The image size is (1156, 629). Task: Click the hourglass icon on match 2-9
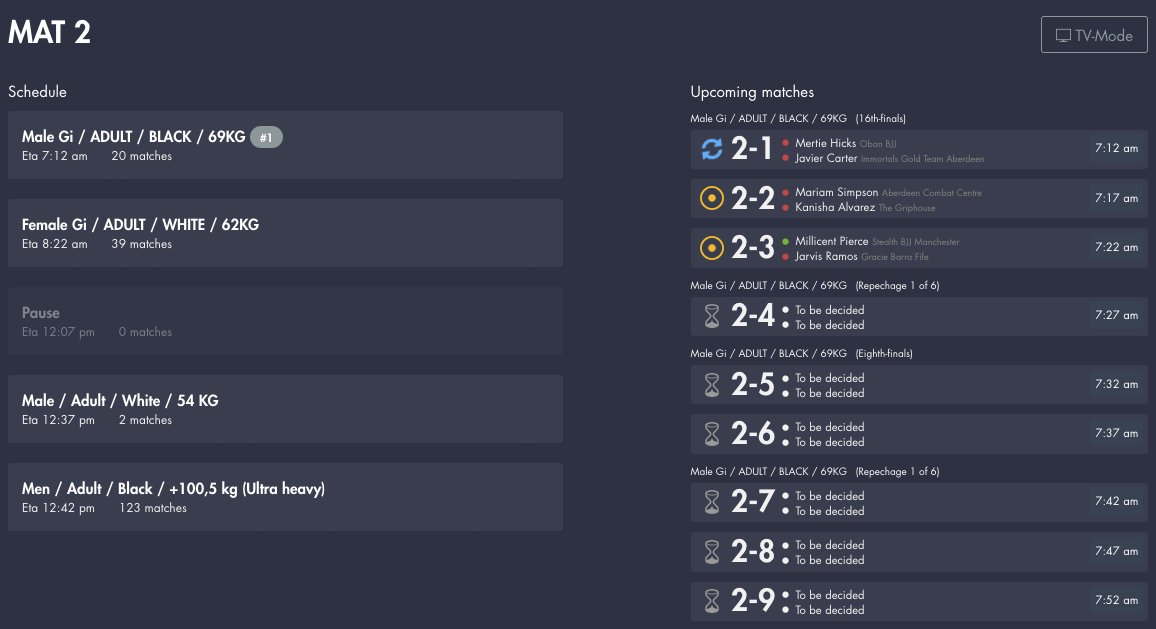coord(711,600)
